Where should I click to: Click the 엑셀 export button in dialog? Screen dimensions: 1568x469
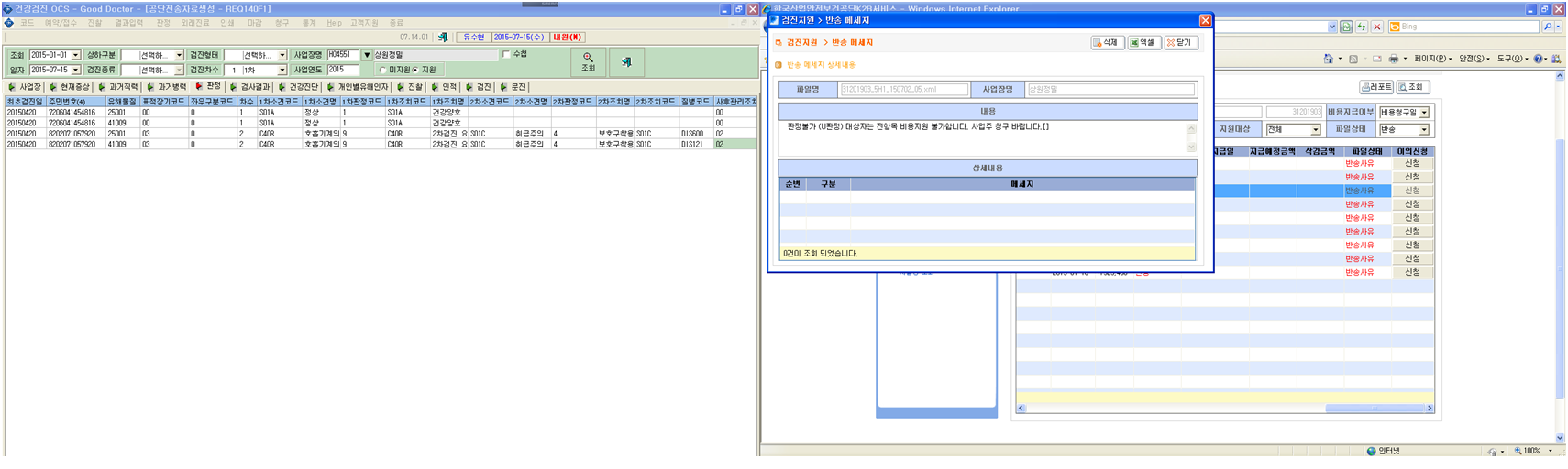1143,43
